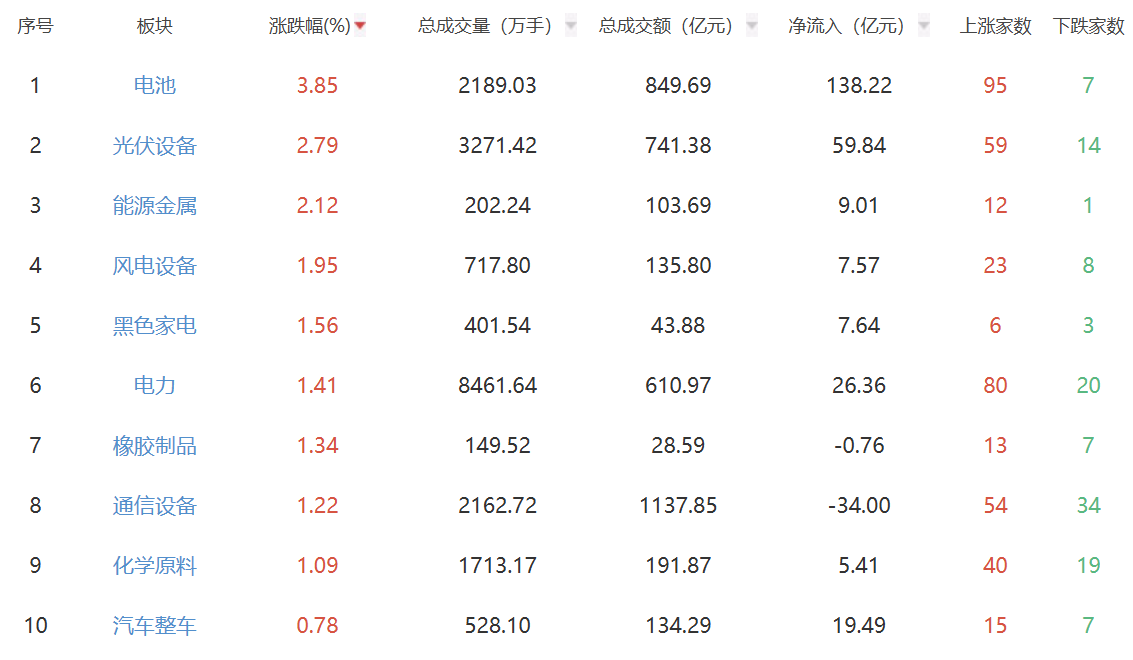
Task: Click the 涨跌幅(%) column header
Action: pos(312,26)
